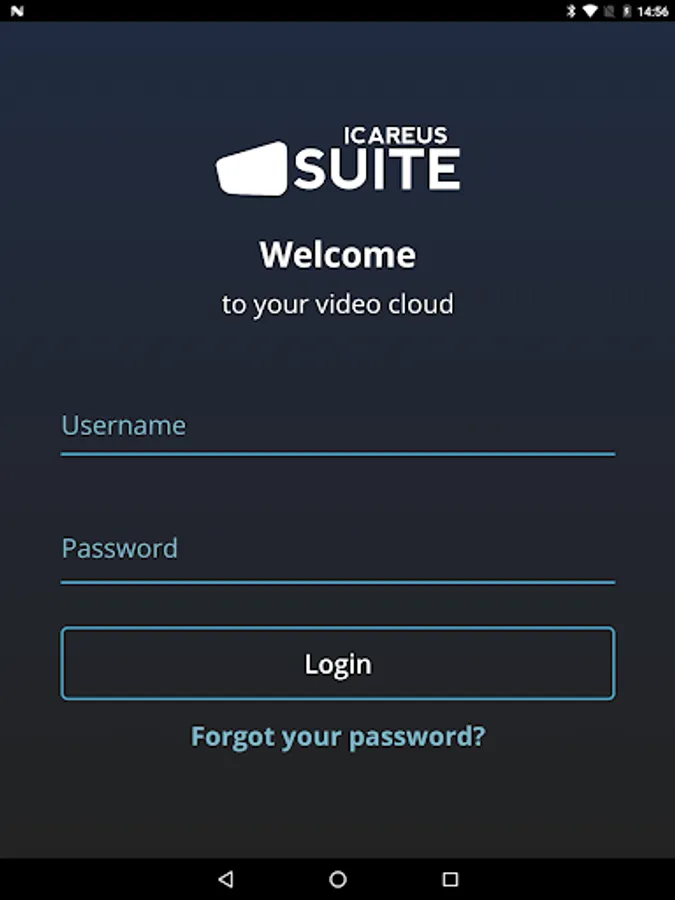
Task: Tap the large SUITE wordmark
Action: (x=377, y=169)
